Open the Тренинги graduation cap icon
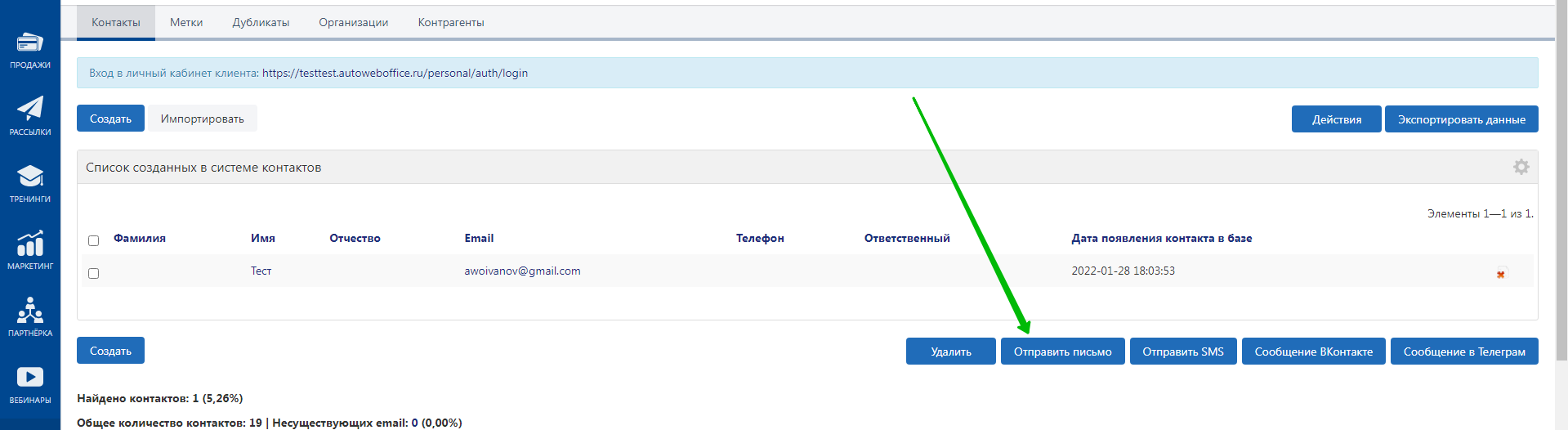The height and width of the screenshot is (430, 1568). pos(30,182)
